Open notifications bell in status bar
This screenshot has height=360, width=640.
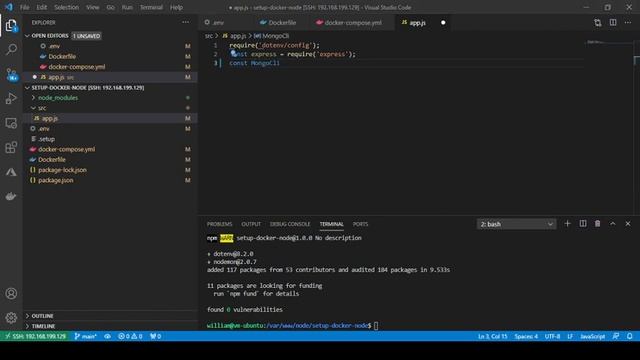[630, 336]
